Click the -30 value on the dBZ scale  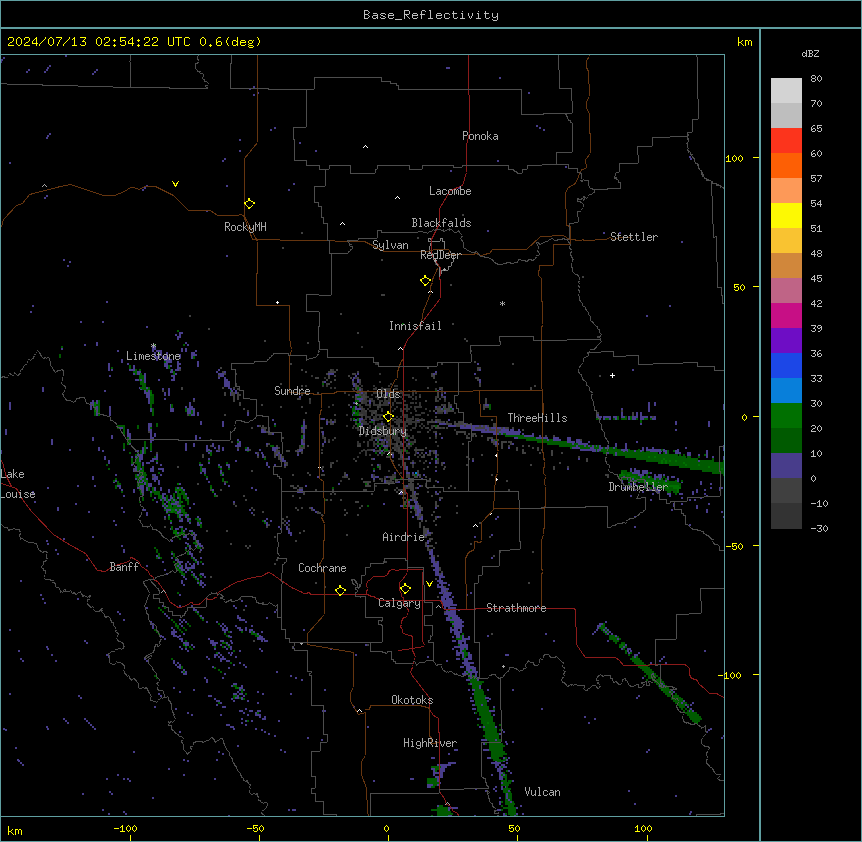pos(819,529)
